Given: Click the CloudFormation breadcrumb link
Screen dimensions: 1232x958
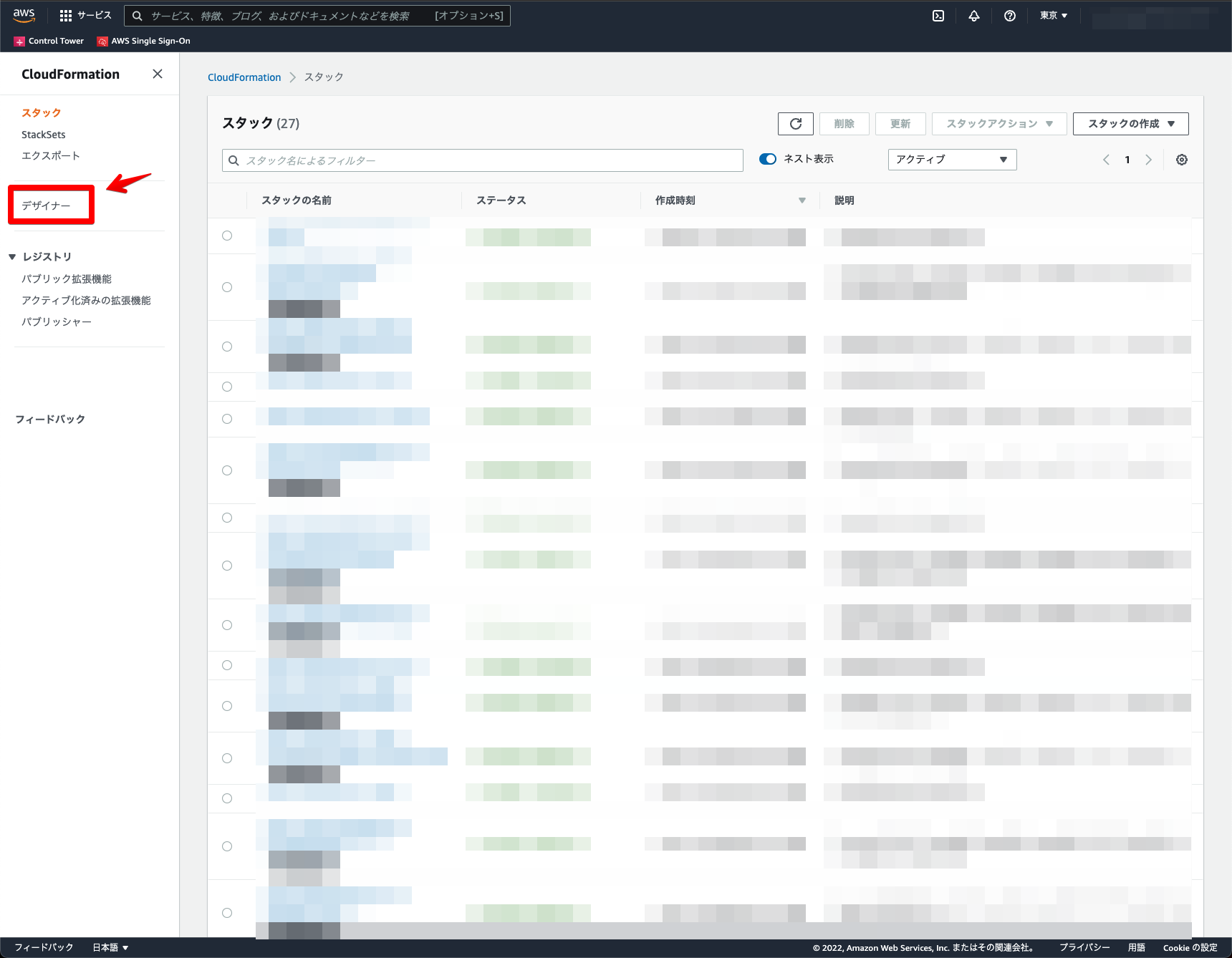Looking at the screenshot, I should click(244, 77).
